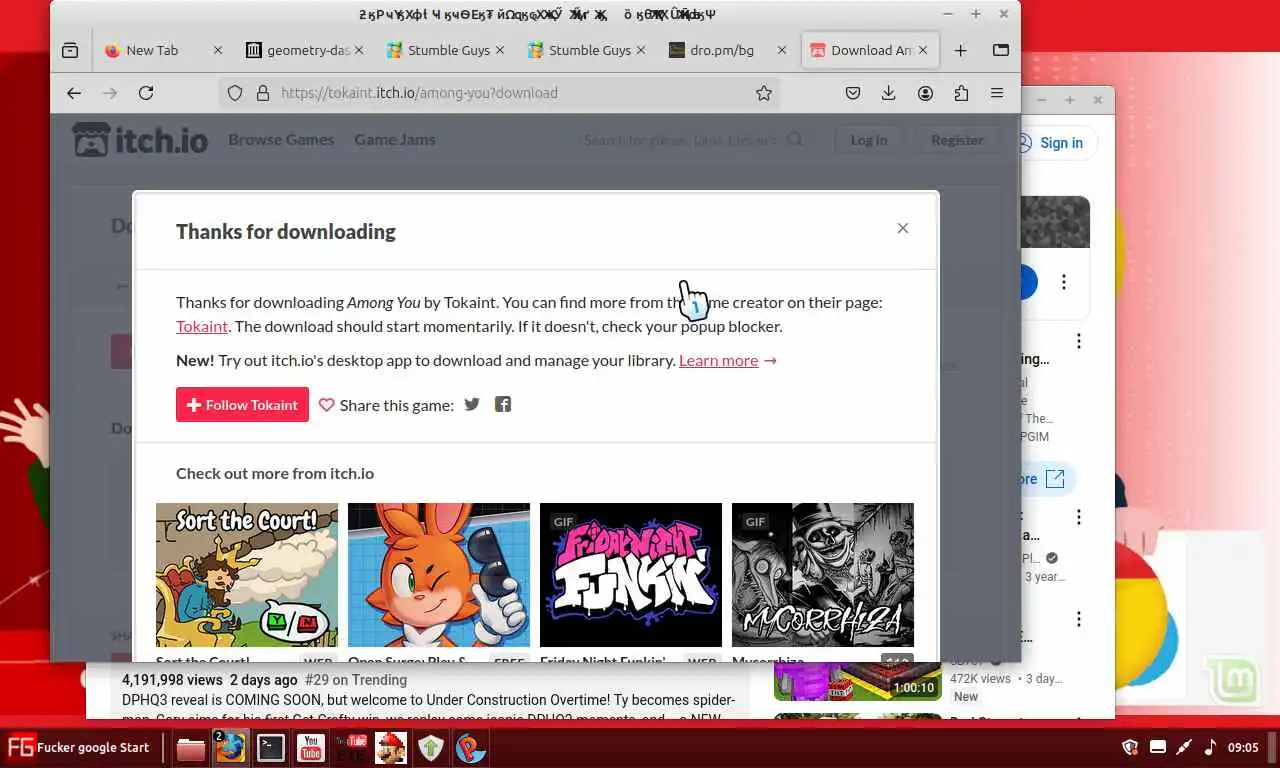Open the 1:00:10 video thumbnail
This screenshot has height=768, width=1280.
tap(857, 681)
